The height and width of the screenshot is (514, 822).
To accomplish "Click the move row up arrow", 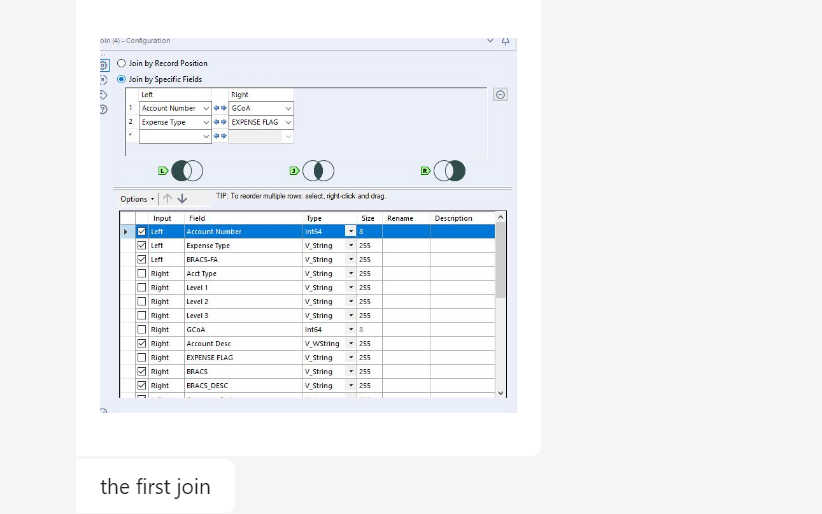I will point(167,199).
